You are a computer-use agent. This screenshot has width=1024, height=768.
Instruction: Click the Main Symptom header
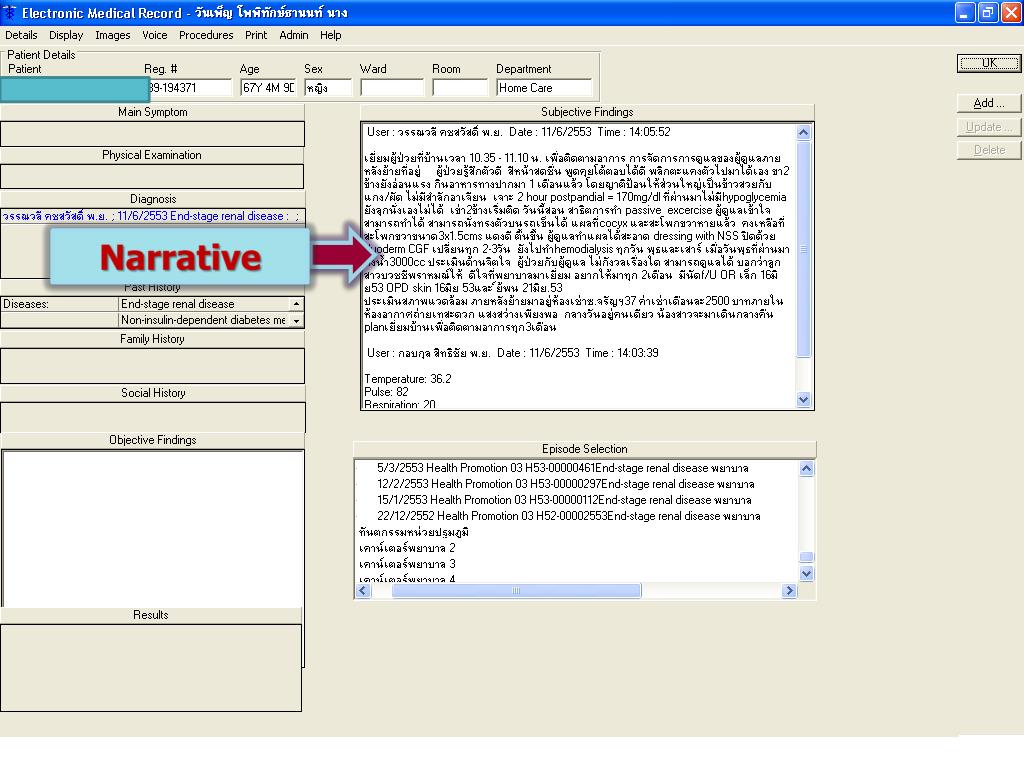coord(152,112)
